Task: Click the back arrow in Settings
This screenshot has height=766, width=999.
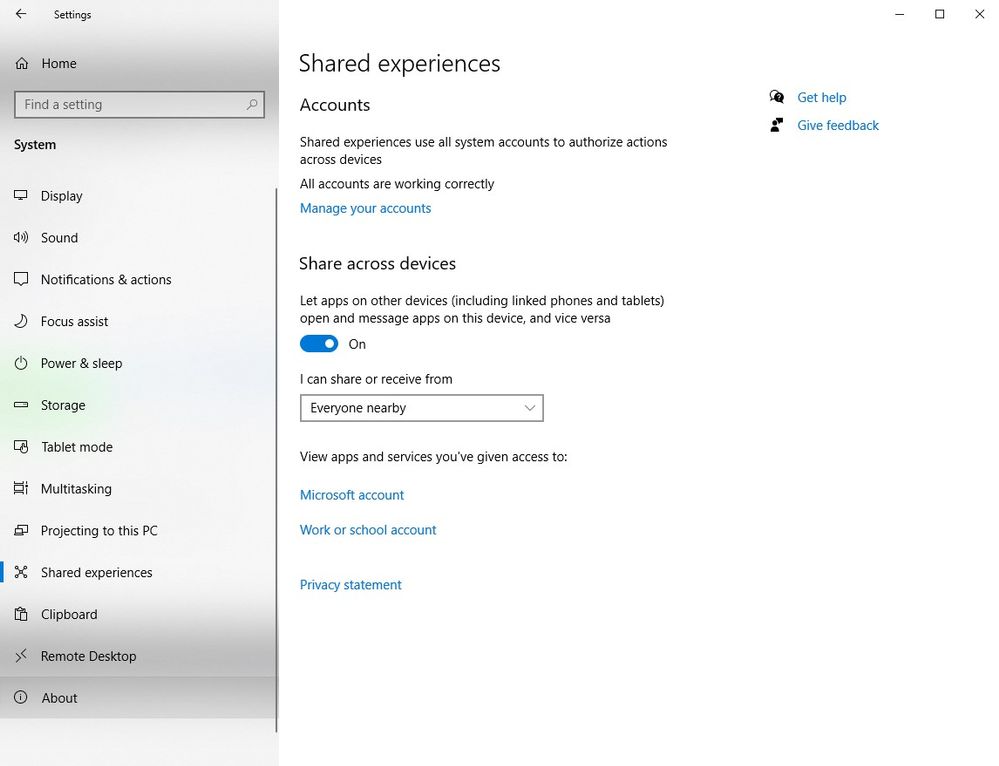Action: [x=21, y=14]
